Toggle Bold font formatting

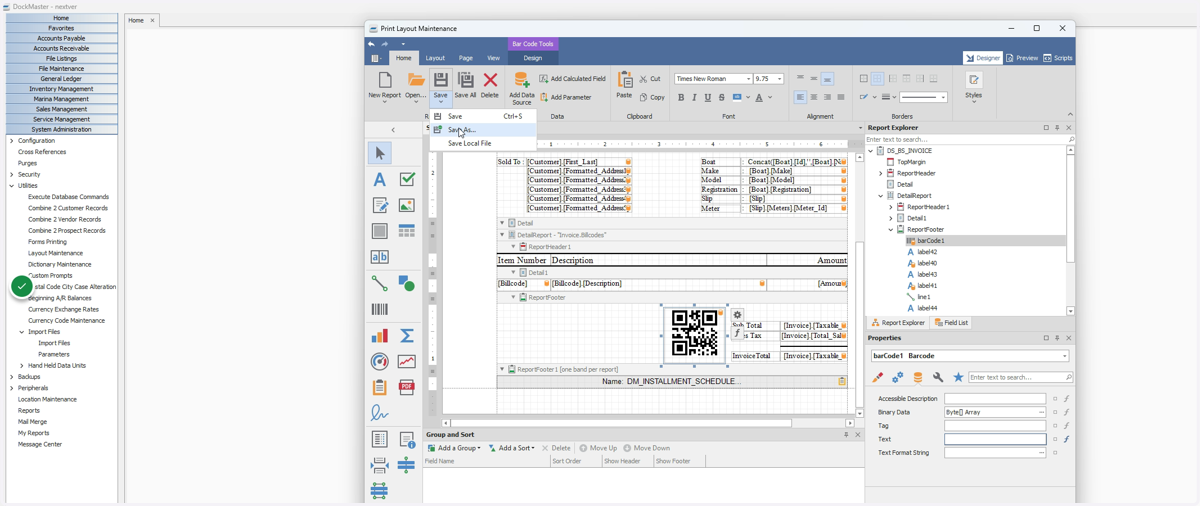pyautogui.click(x=681, y=98)
